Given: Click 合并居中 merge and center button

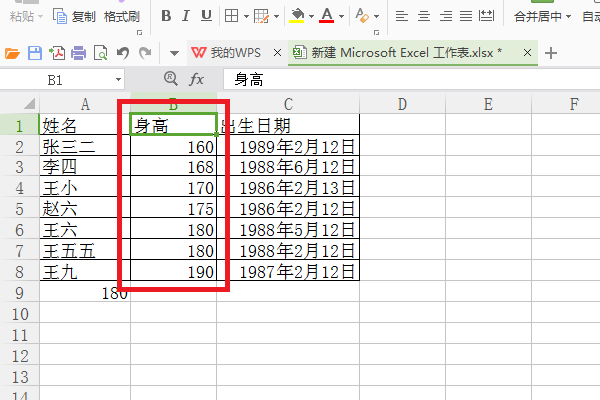Looking at the screenshot, I should (x=538, y=16).
